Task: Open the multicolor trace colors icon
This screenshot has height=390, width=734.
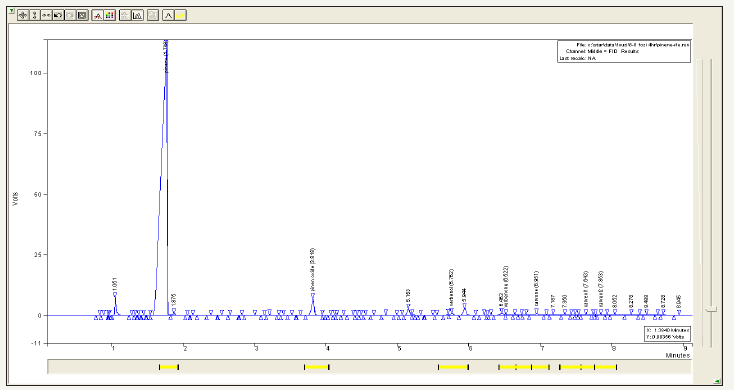Action: point(110,15)
